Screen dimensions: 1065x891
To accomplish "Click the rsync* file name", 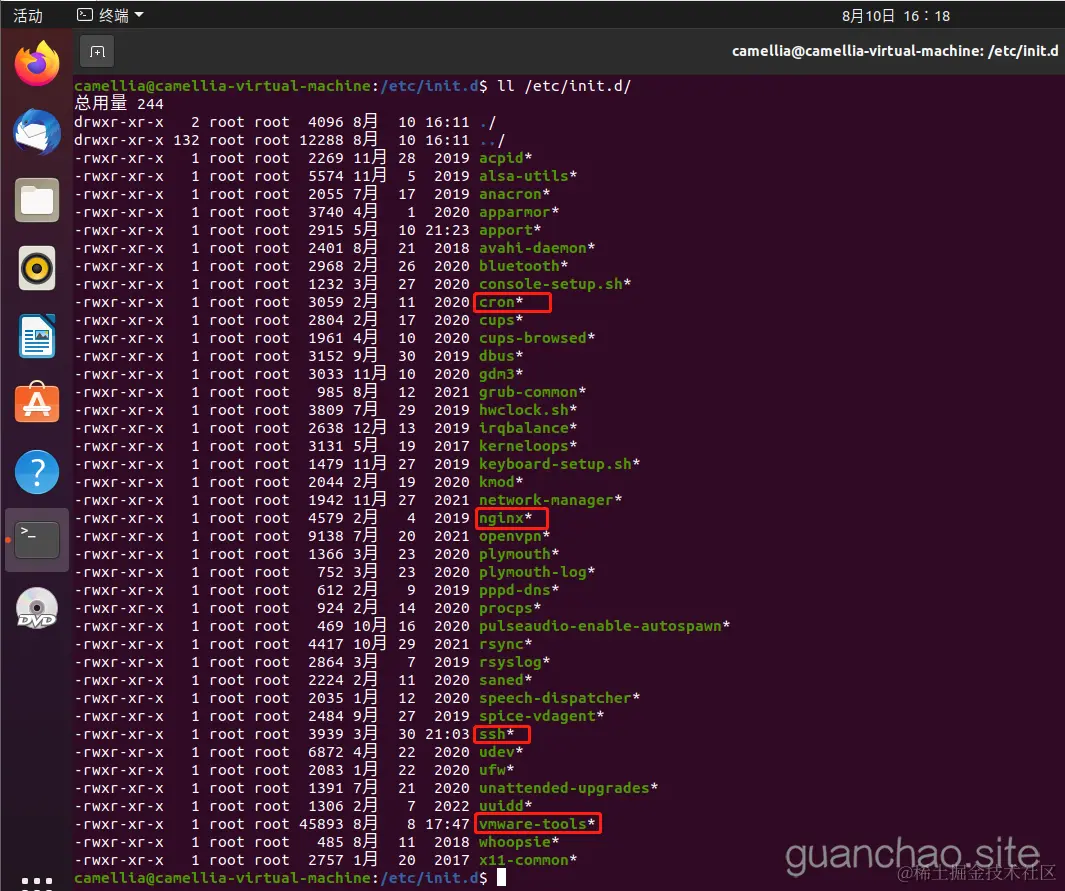I will [505, 644].
